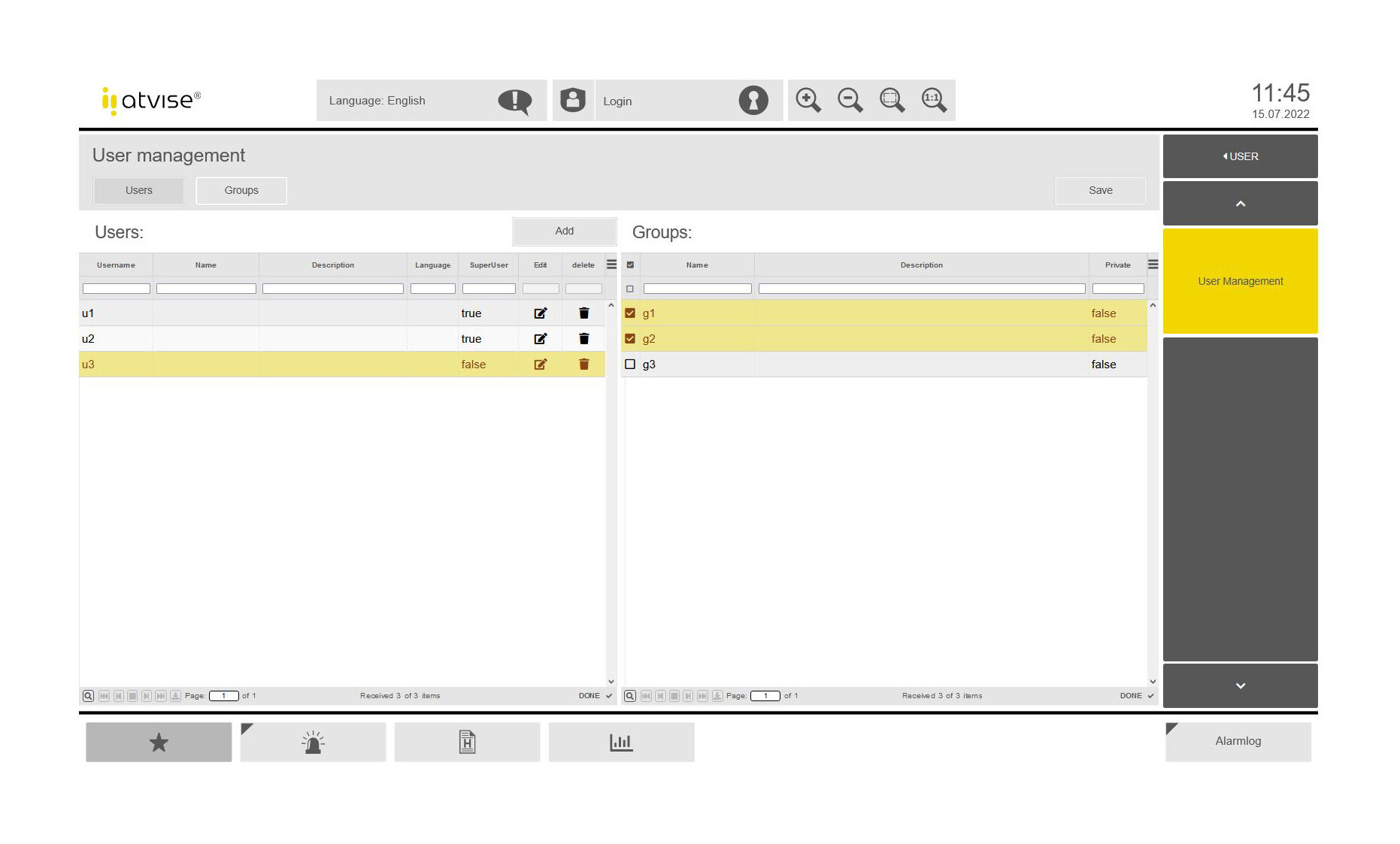Click the zoom in magnifier icon
Image resolution: width=1400 pixels, height=844 pixels.
pyautogui.click(x=808, y=100)
